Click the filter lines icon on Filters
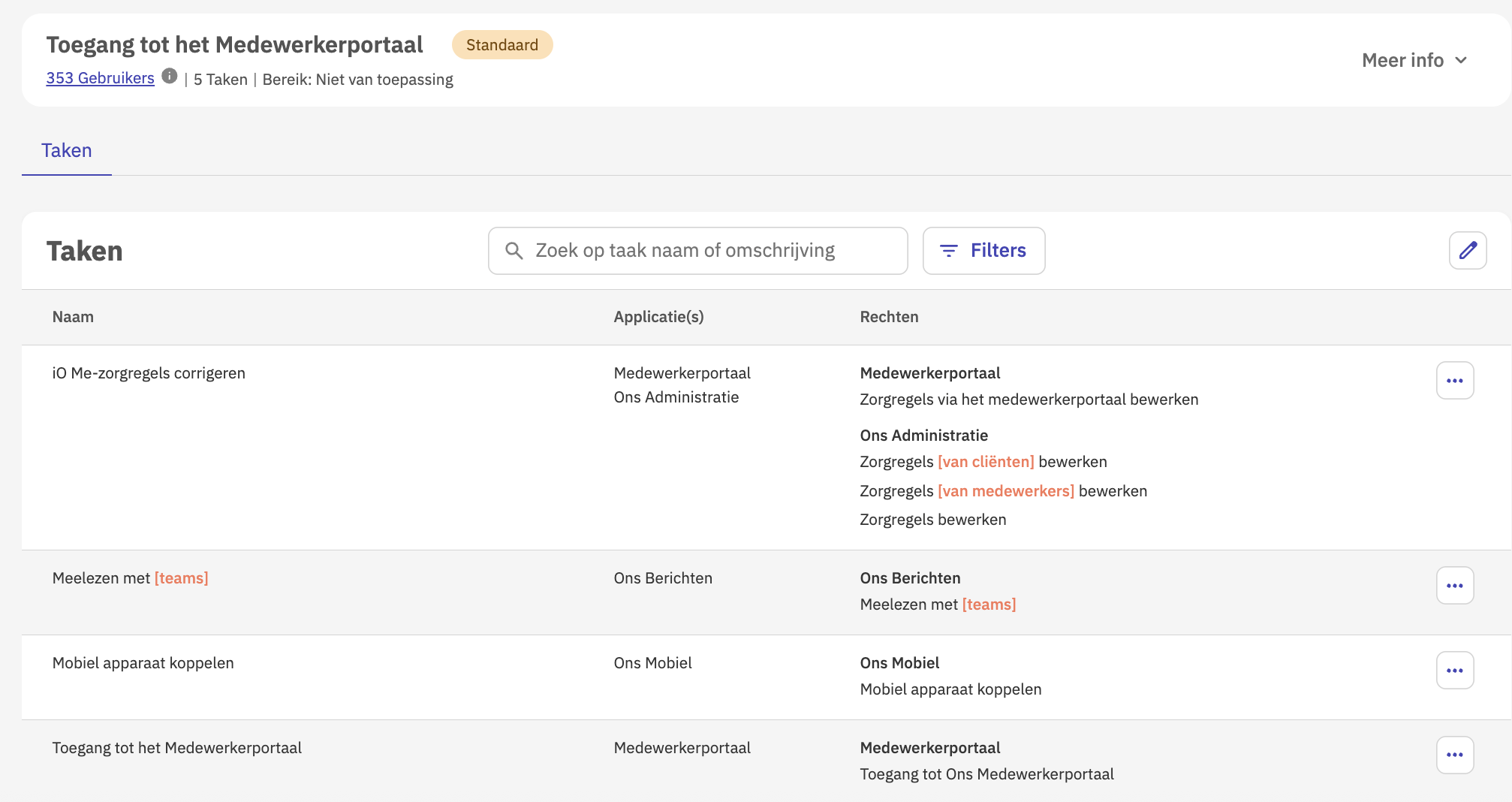1512x802 pixels. coord(949,251)
